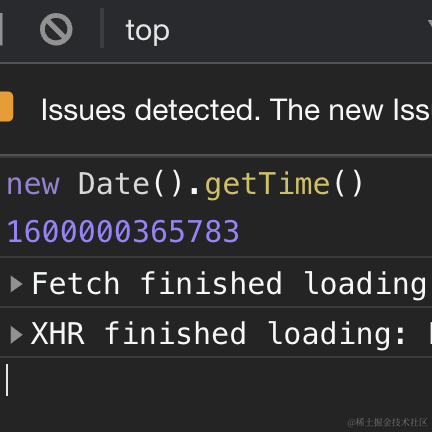Screen dimensions: 432x432
Task: Select the 'XHR finished loading:' message text
Action: tap(218, 334)
